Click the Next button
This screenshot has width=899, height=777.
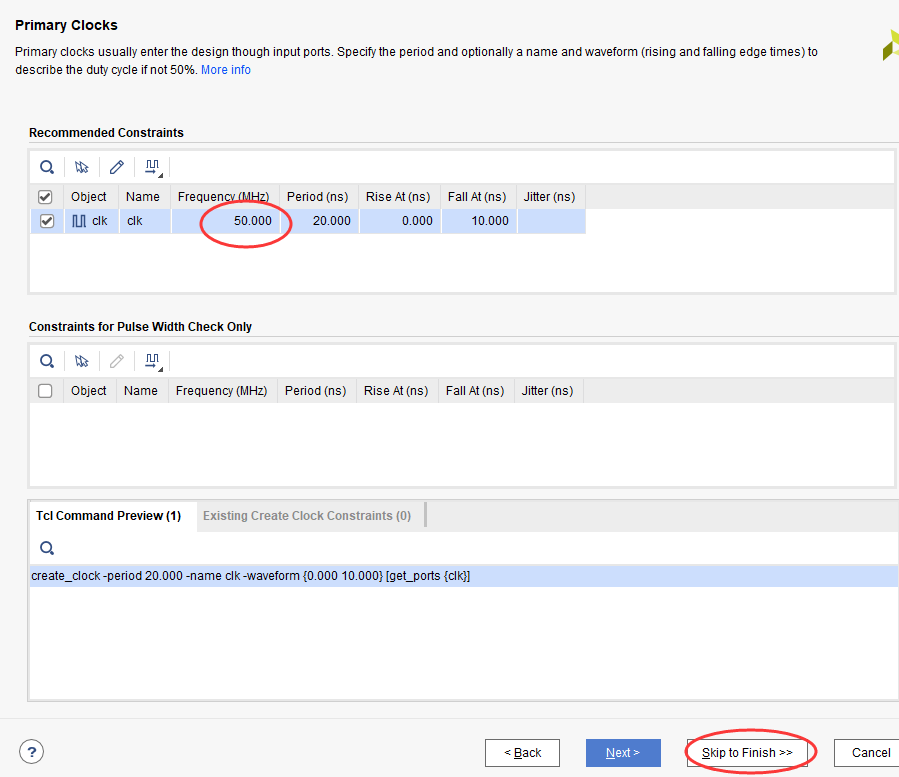(x=623, y=753)
